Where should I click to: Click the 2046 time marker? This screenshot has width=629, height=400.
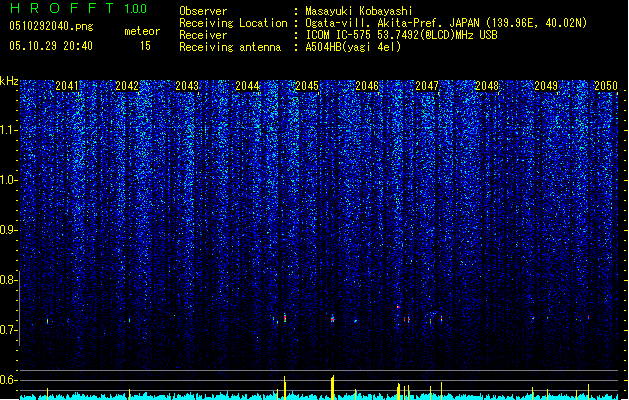367,86
